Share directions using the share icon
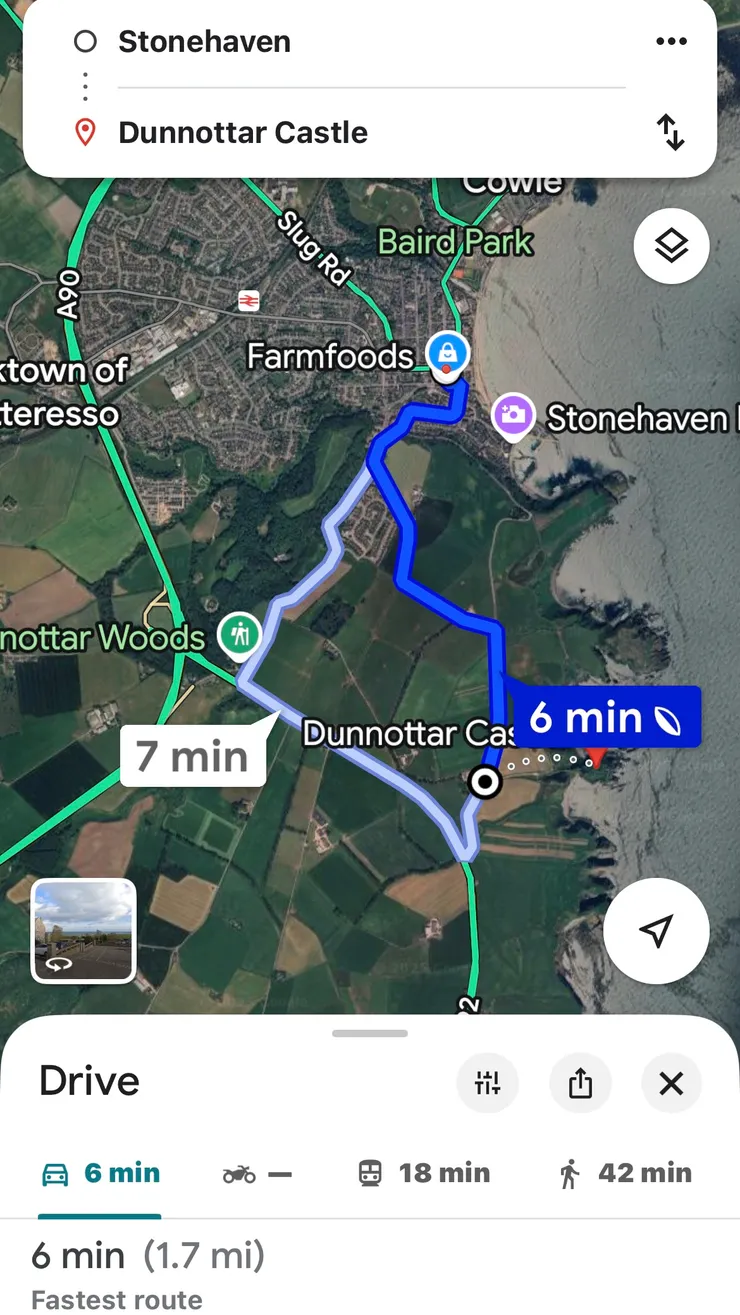This screenshot has height=1315, width=740. [580, 1083]
